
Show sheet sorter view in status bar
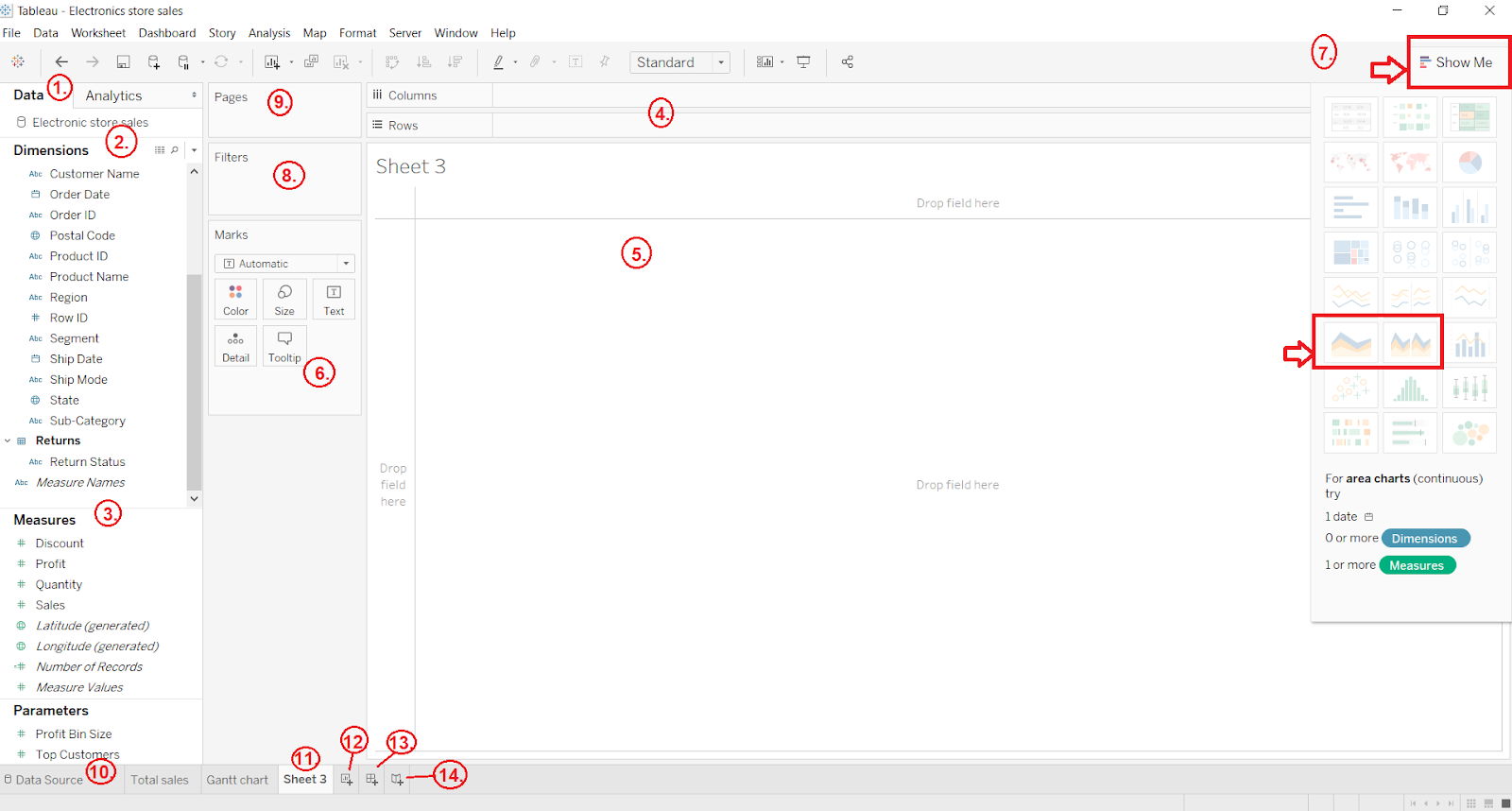pos(1471,803)
